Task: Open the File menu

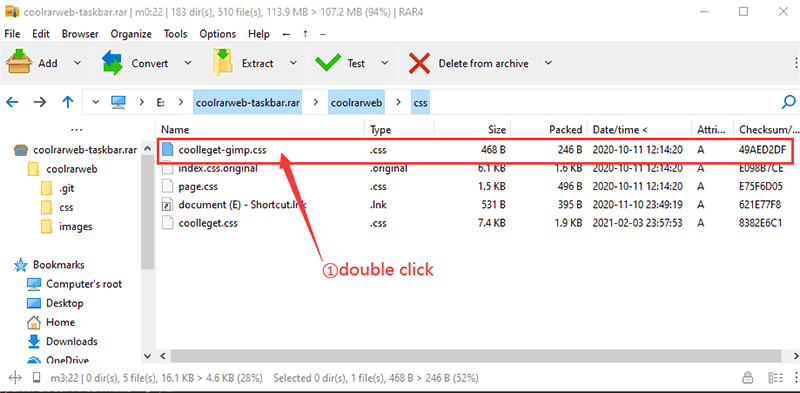Action: click(x=12, y=34)
